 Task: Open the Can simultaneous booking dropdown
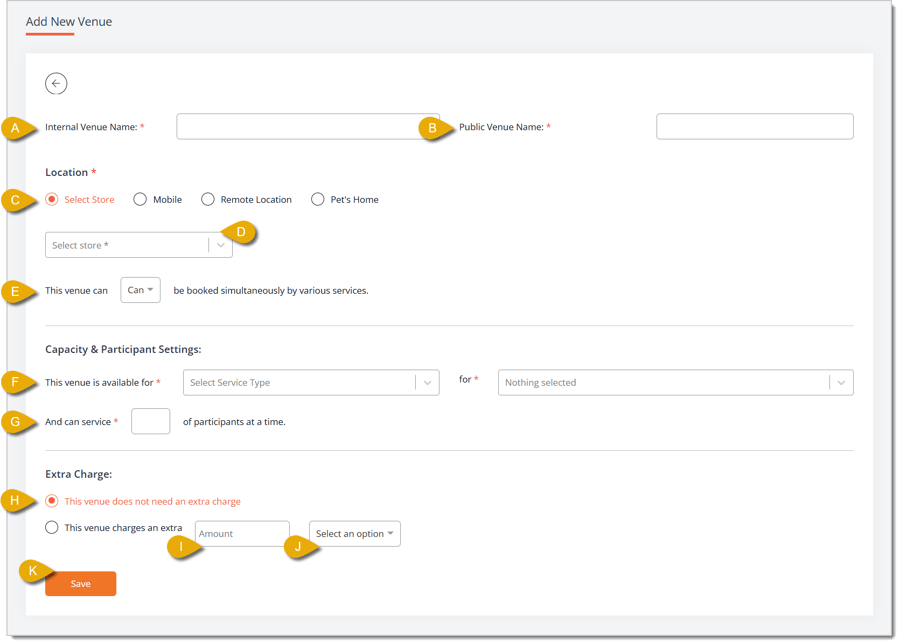click(x=141, y=290)
